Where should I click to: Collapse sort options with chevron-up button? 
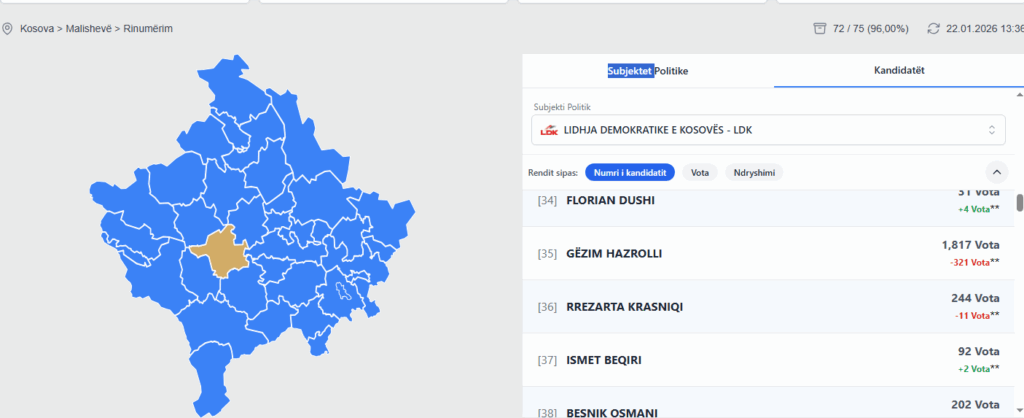click(996, 172)
